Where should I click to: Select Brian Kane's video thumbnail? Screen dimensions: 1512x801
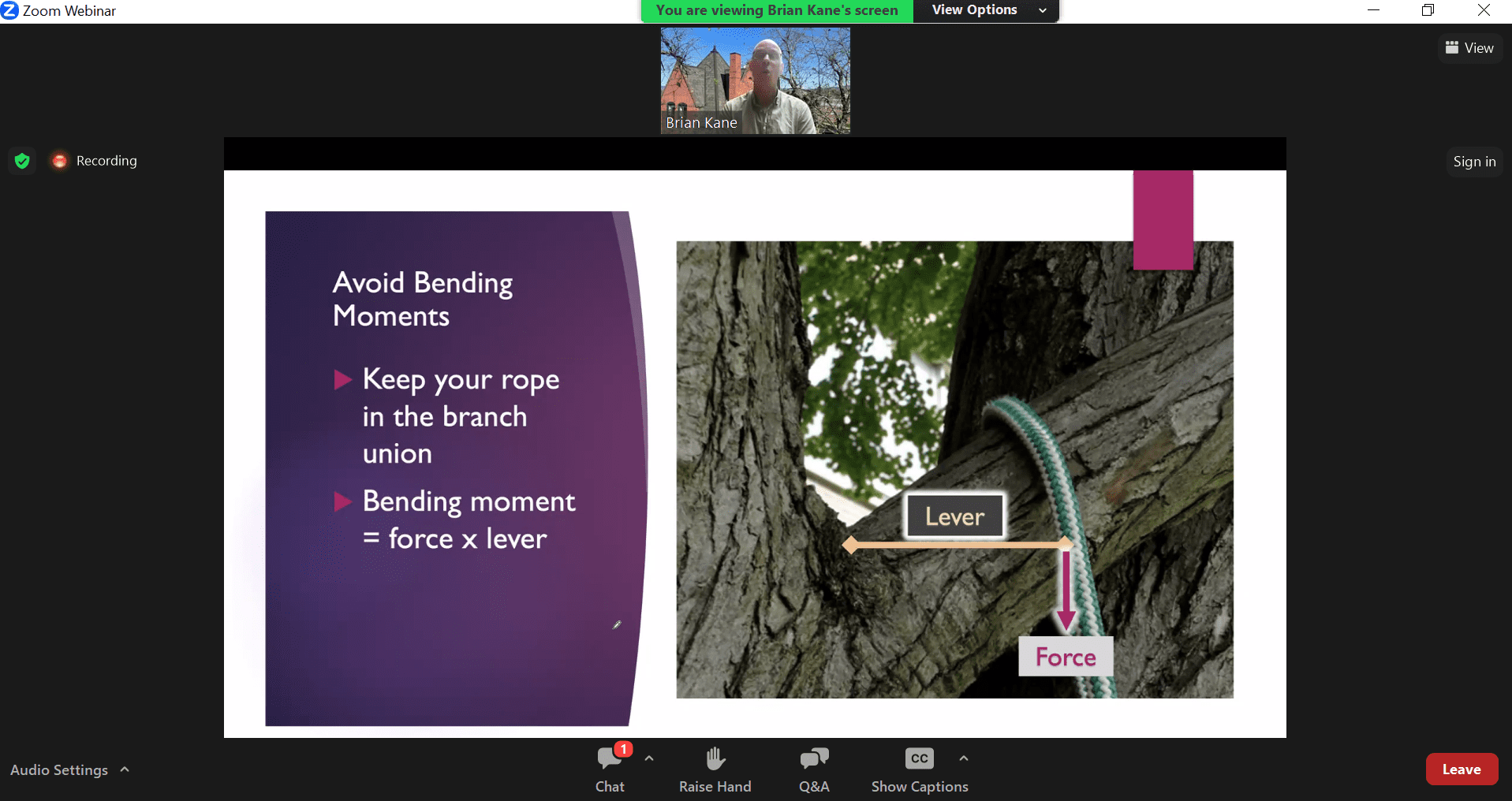tap(755, 80)
